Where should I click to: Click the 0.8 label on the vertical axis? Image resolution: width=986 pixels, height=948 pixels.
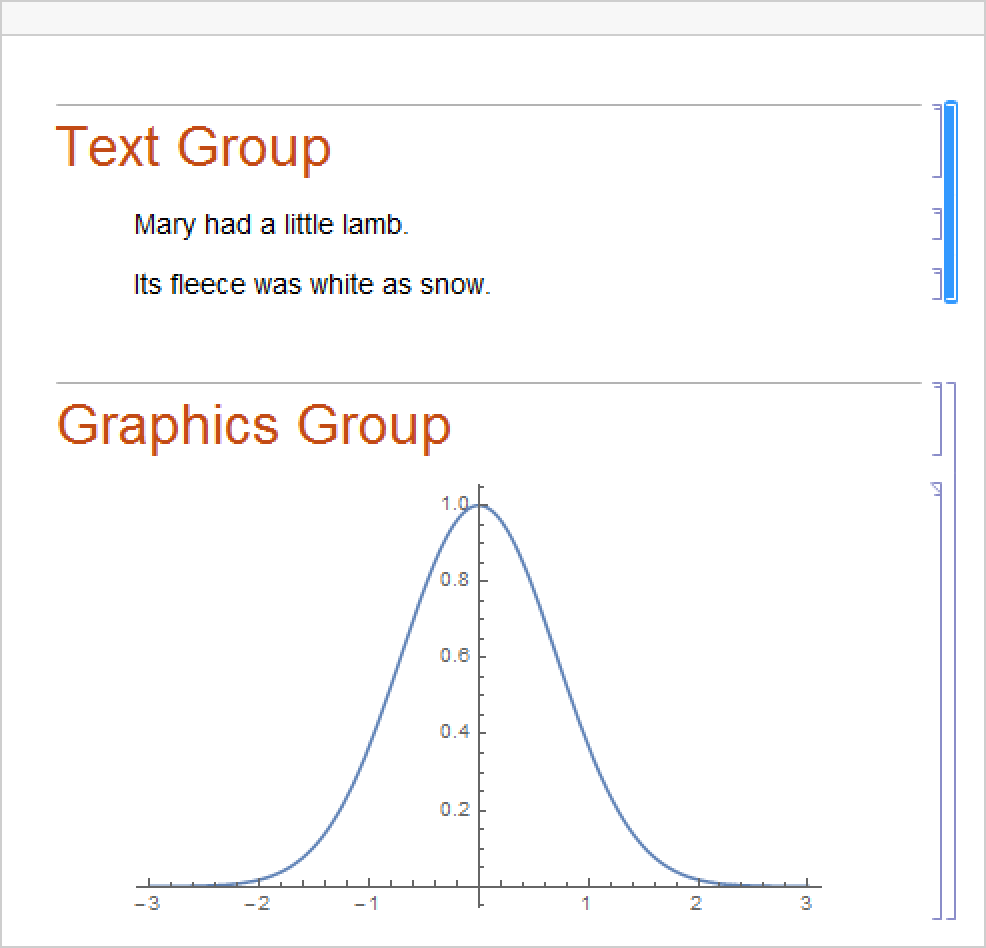click(x=454, y=581)
